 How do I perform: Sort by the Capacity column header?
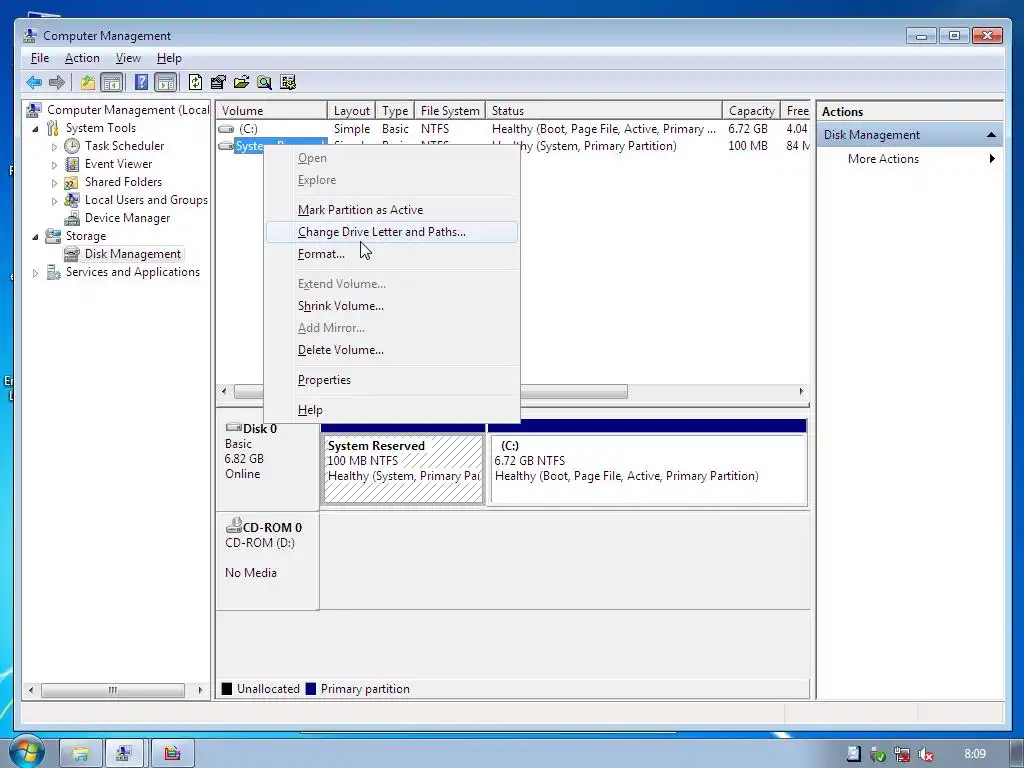pyautogui.click(x=751, y=110)
